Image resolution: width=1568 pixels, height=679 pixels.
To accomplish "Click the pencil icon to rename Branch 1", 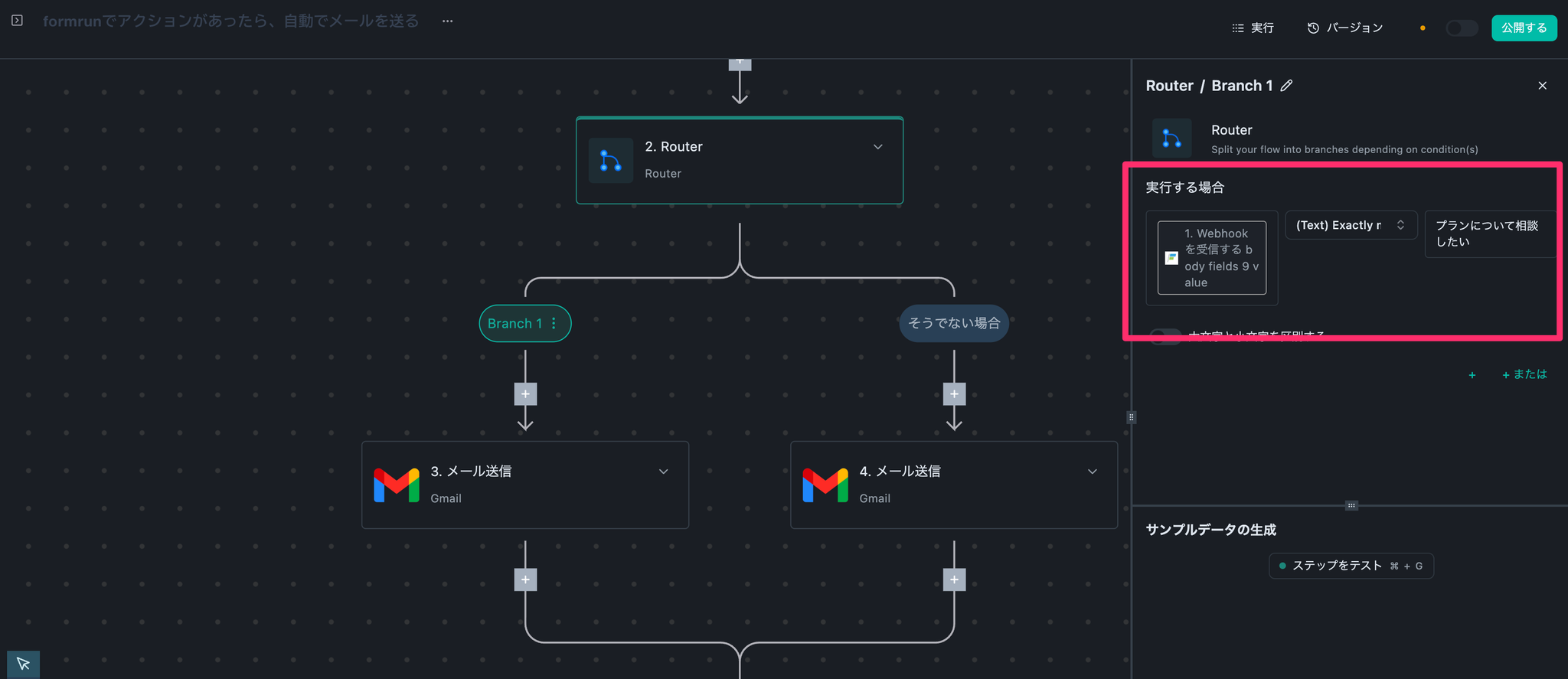I will [x=1287, y=86].
